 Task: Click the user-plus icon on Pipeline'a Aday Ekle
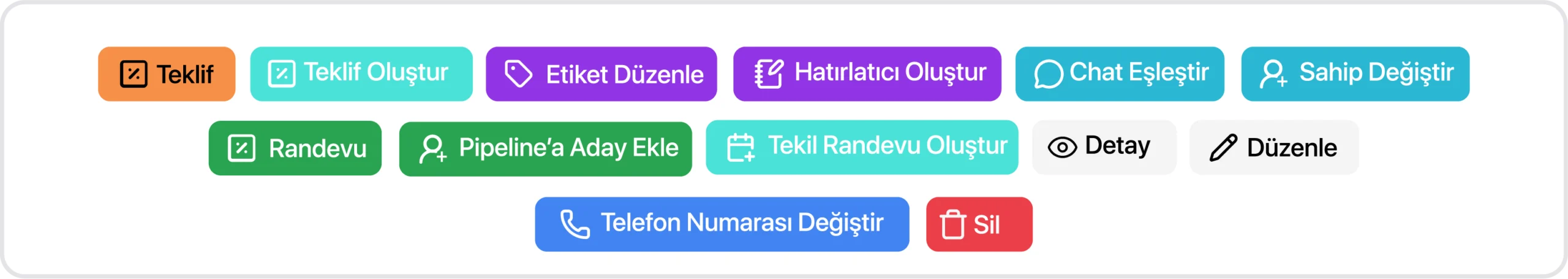click(432, 149)
